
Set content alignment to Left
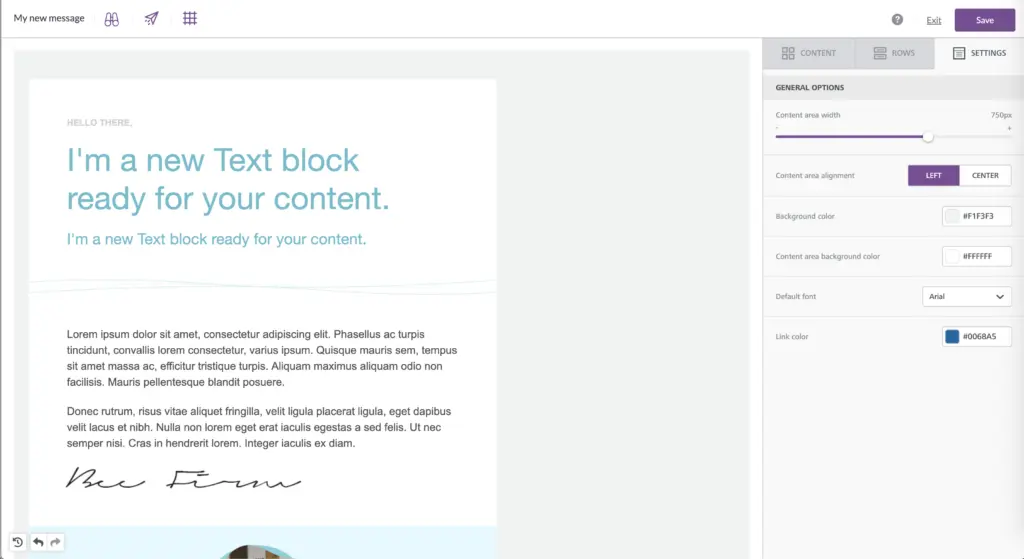pos(933,176)
